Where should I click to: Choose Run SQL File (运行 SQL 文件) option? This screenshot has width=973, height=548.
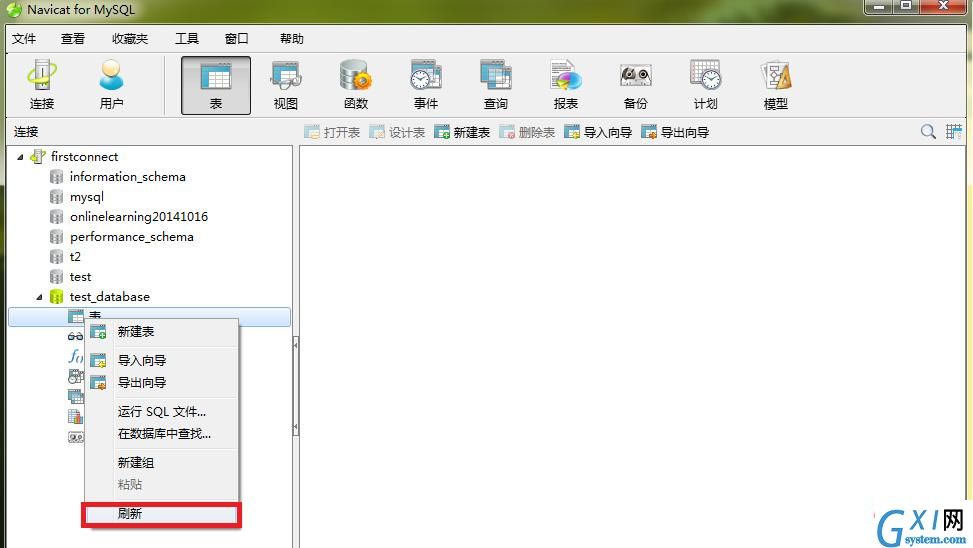pyautogui.click(x=161, y=411)
